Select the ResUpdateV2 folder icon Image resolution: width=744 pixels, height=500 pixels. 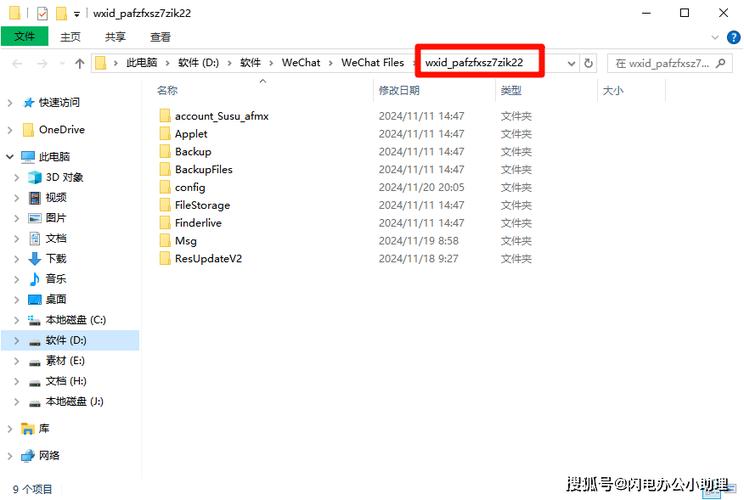pyautogui.click(x=165, y=258)
